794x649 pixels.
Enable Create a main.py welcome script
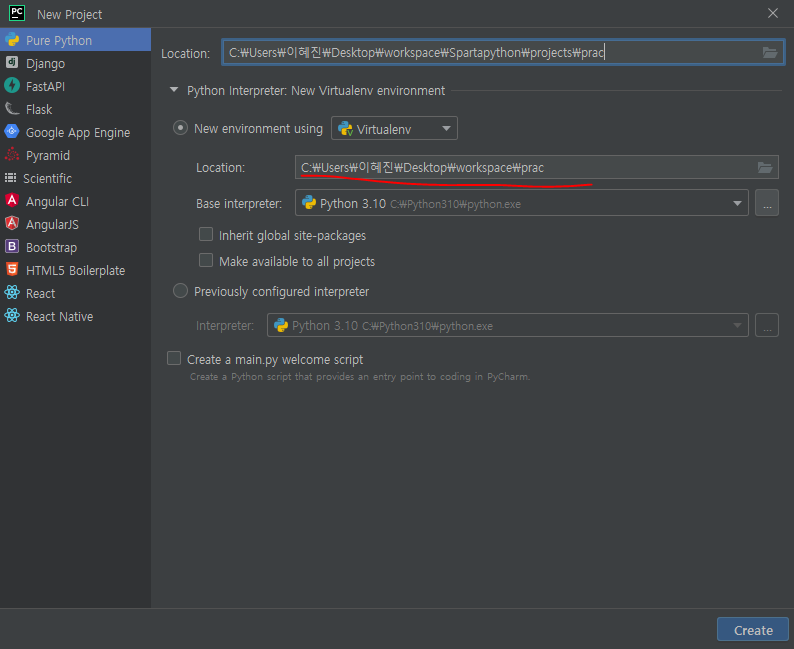pos(174,358)
